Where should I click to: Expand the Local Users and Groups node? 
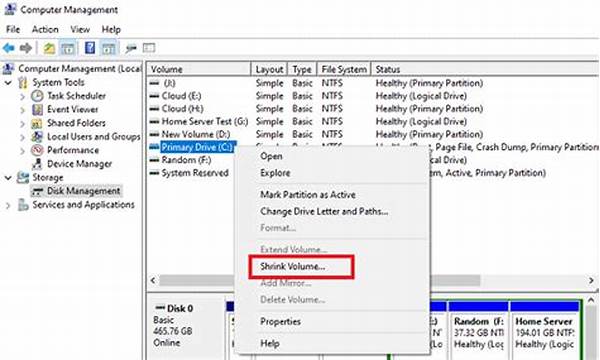coord(22,137)
